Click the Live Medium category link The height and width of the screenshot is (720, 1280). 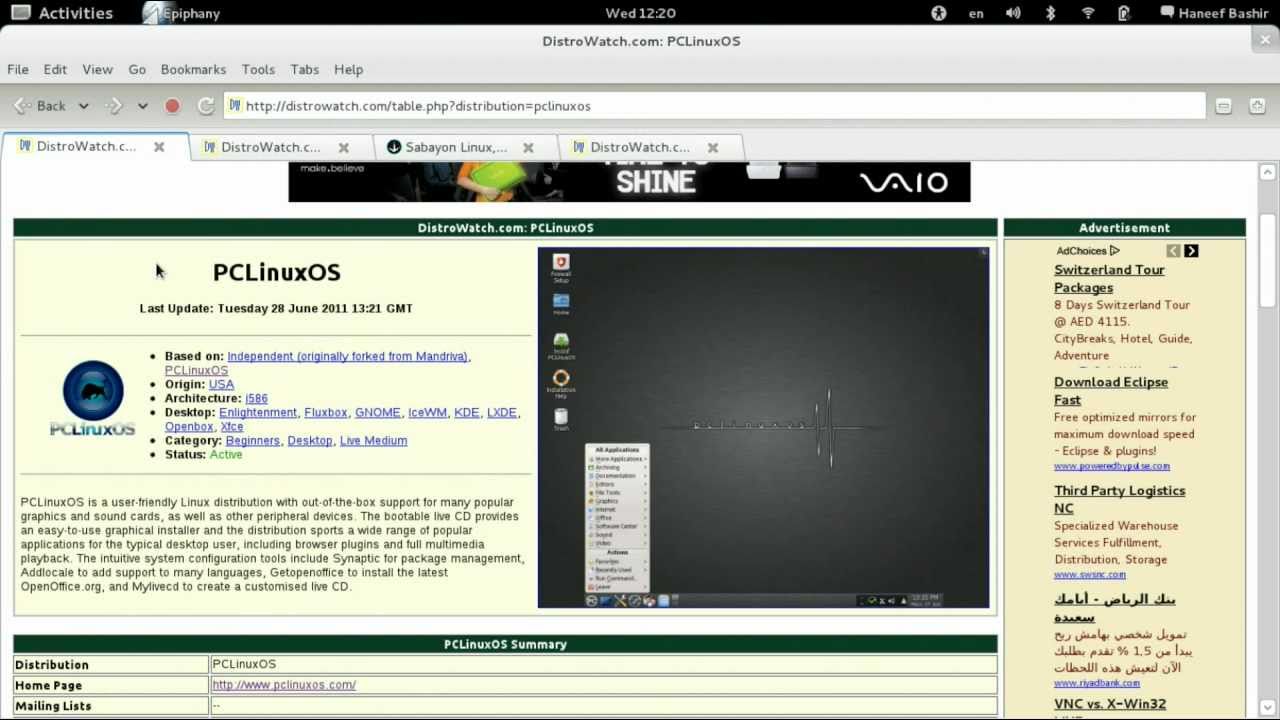(373, 440)
